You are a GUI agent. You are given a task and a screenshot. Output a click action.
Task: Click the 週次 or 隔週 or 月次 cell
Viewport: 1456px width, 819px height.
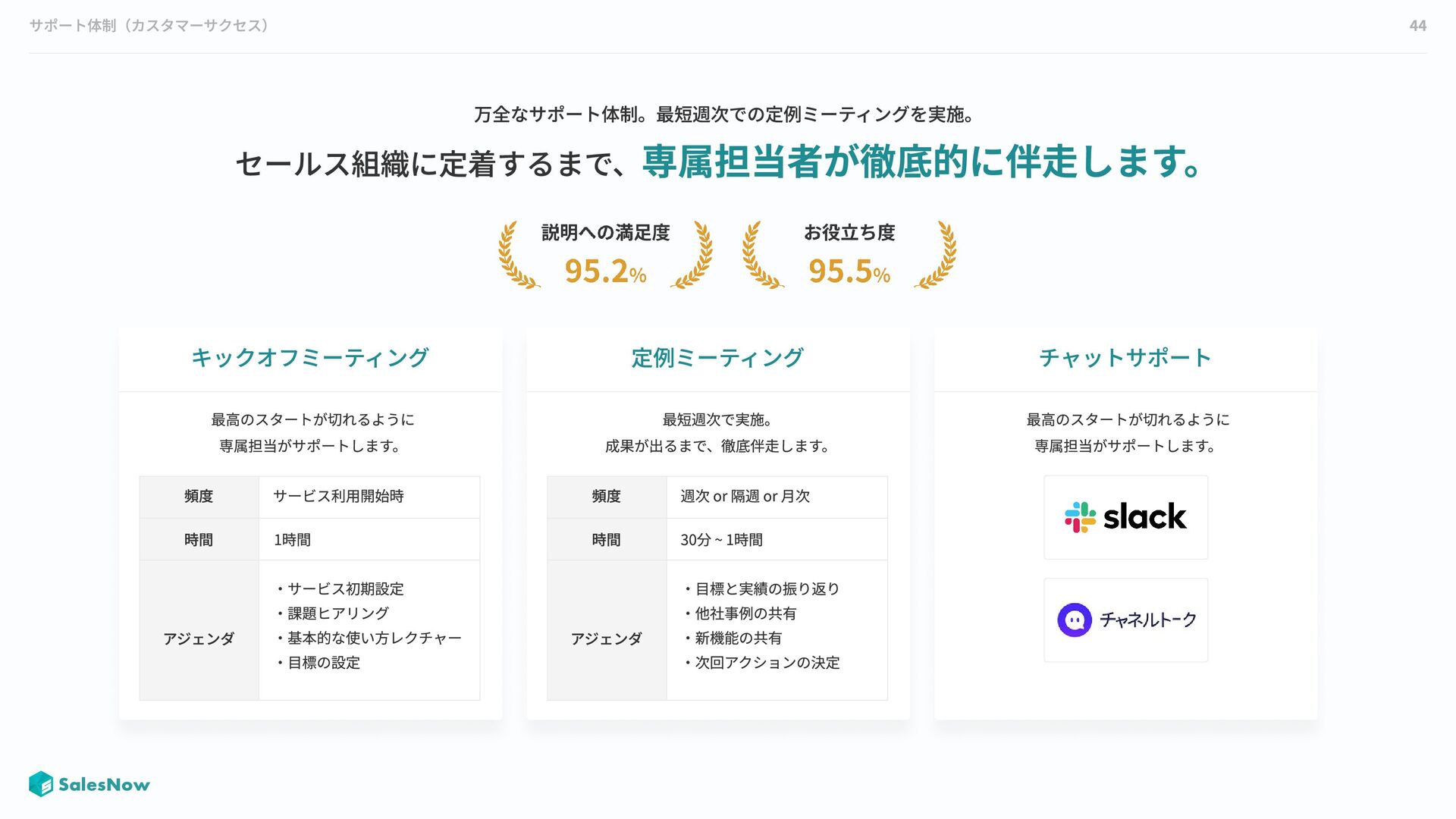point(777,497)
